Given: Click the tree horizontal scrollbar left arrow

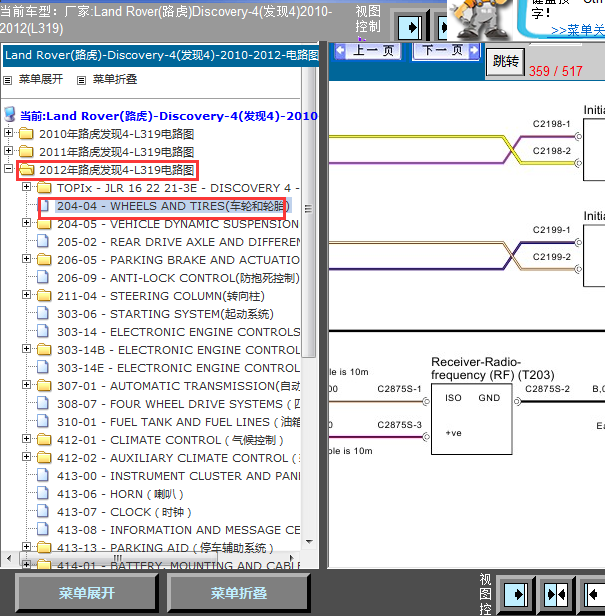Looking at the screenshot, I should pyautogui.click(x=9, y=557).
